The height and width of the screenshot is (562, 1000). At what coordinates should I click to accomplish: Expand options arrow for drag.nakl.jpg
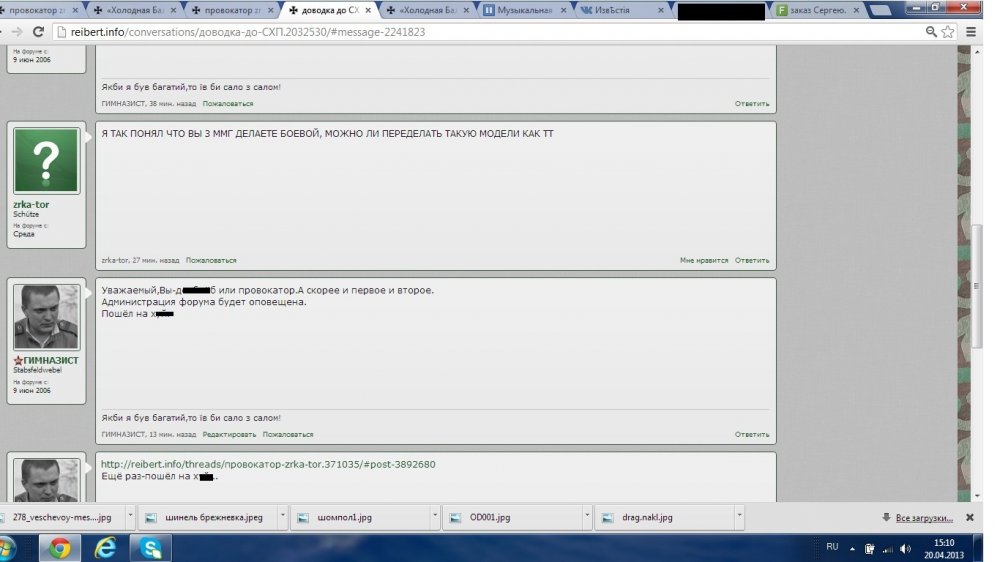point(739,515)
